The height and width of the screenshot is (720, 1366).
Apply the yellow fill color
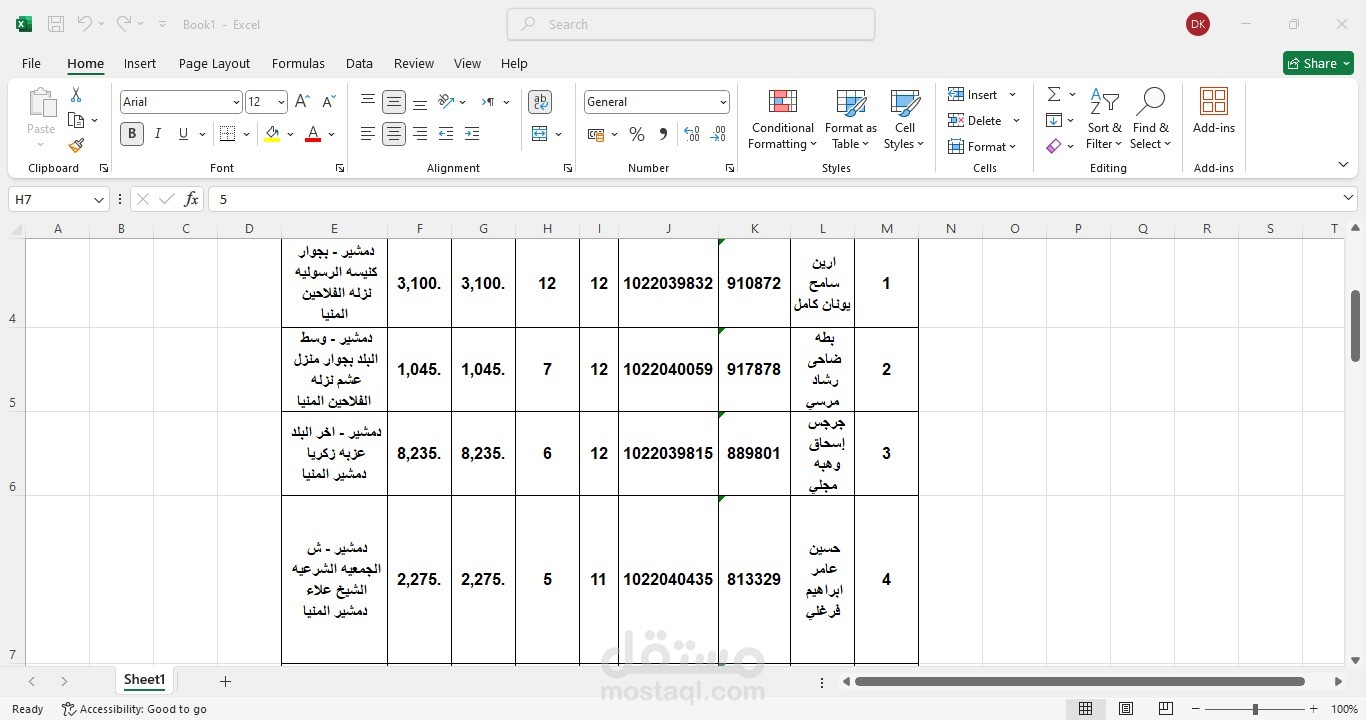click(273, 134)
